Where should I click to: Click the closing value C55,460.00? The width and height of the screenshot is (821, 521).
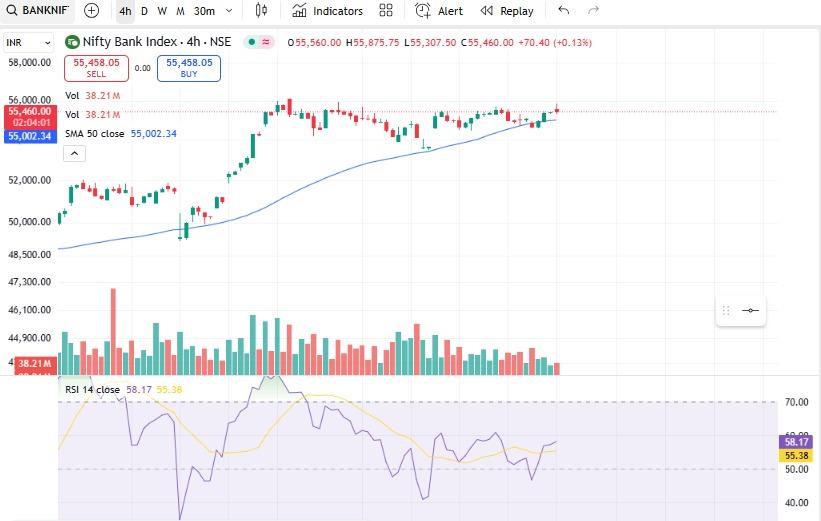[x=487, y=42]
